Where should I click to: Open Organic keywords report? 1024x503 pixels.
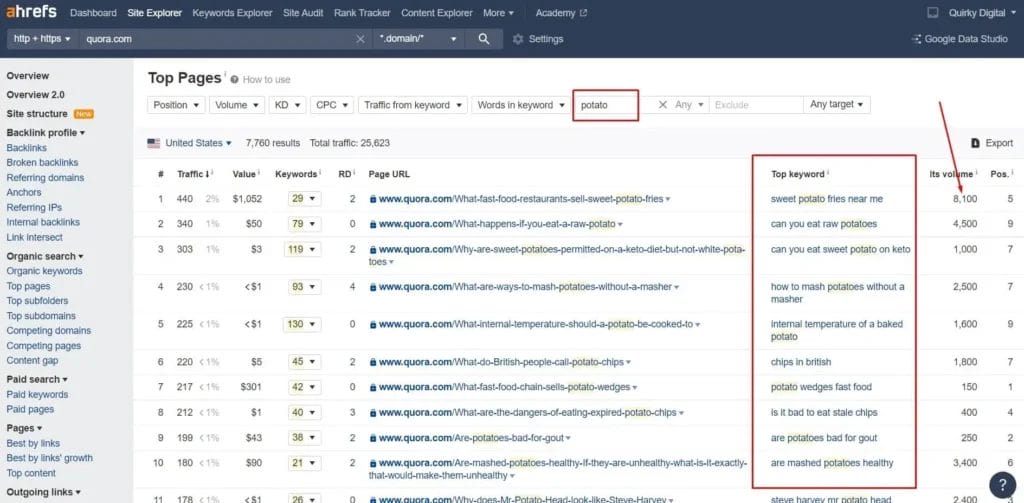(x=44, y=271)
